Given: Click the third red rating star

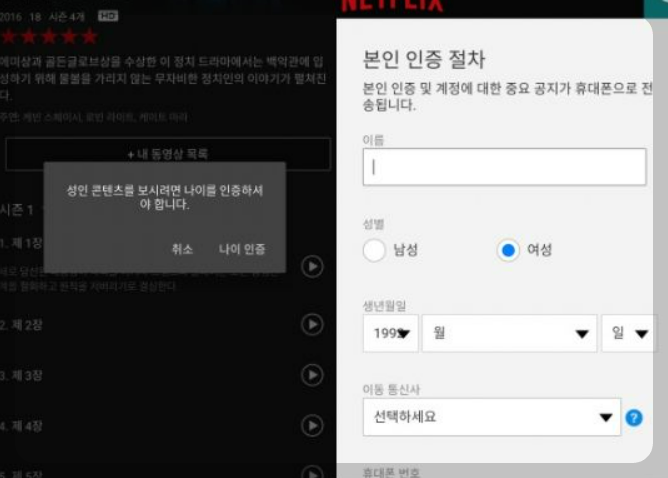Looking at the screenshot, I should click(x=49, y=37).
